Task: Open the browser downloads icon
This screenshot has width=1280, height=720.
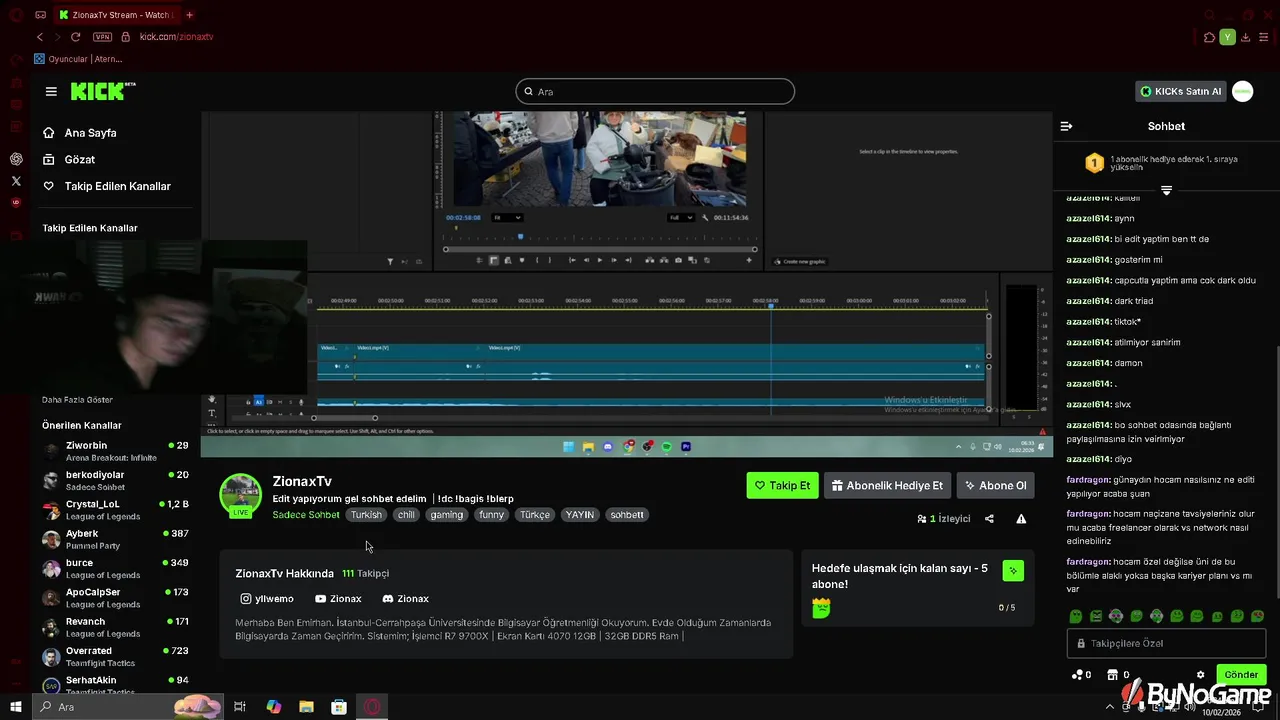Action: (1245, 37)
